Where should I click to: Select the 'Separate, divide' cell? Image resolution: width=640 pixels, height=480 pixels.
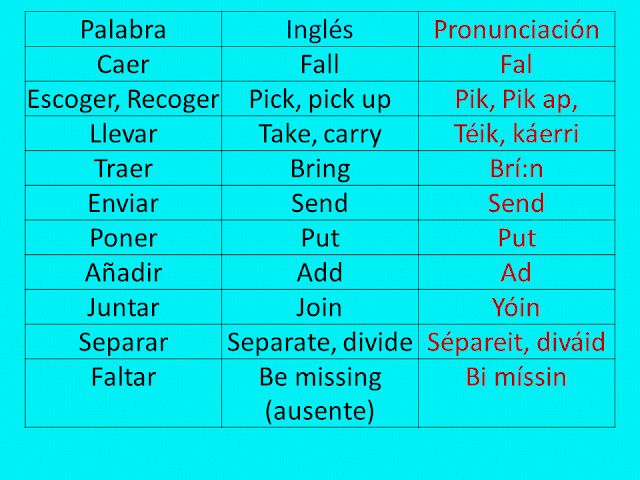pyautogui.click(x=319, y=342)
